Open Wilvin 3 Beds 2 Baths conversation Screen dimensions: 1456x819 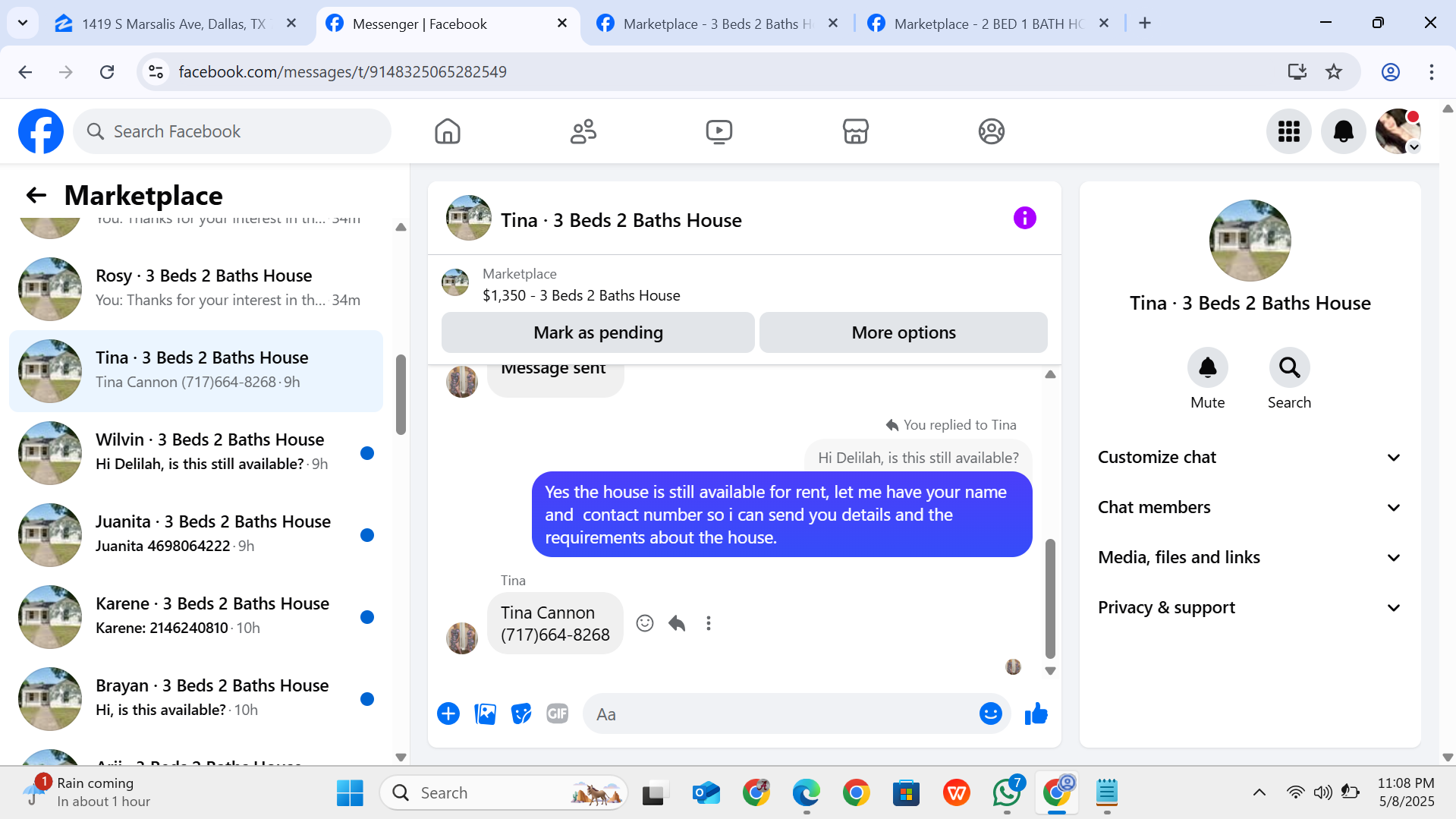[x=196, y=453]
